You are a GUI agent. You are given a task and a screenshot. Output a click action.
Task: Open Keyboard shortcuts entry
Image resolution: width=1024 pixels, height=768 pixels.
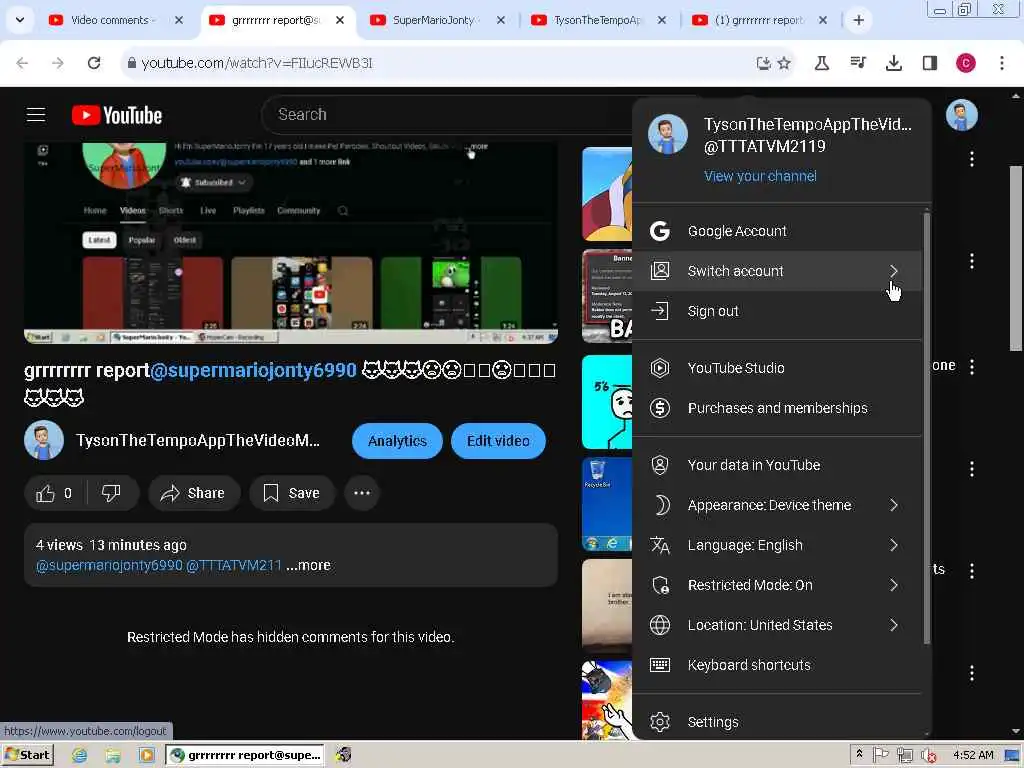(x=777, y=665)
